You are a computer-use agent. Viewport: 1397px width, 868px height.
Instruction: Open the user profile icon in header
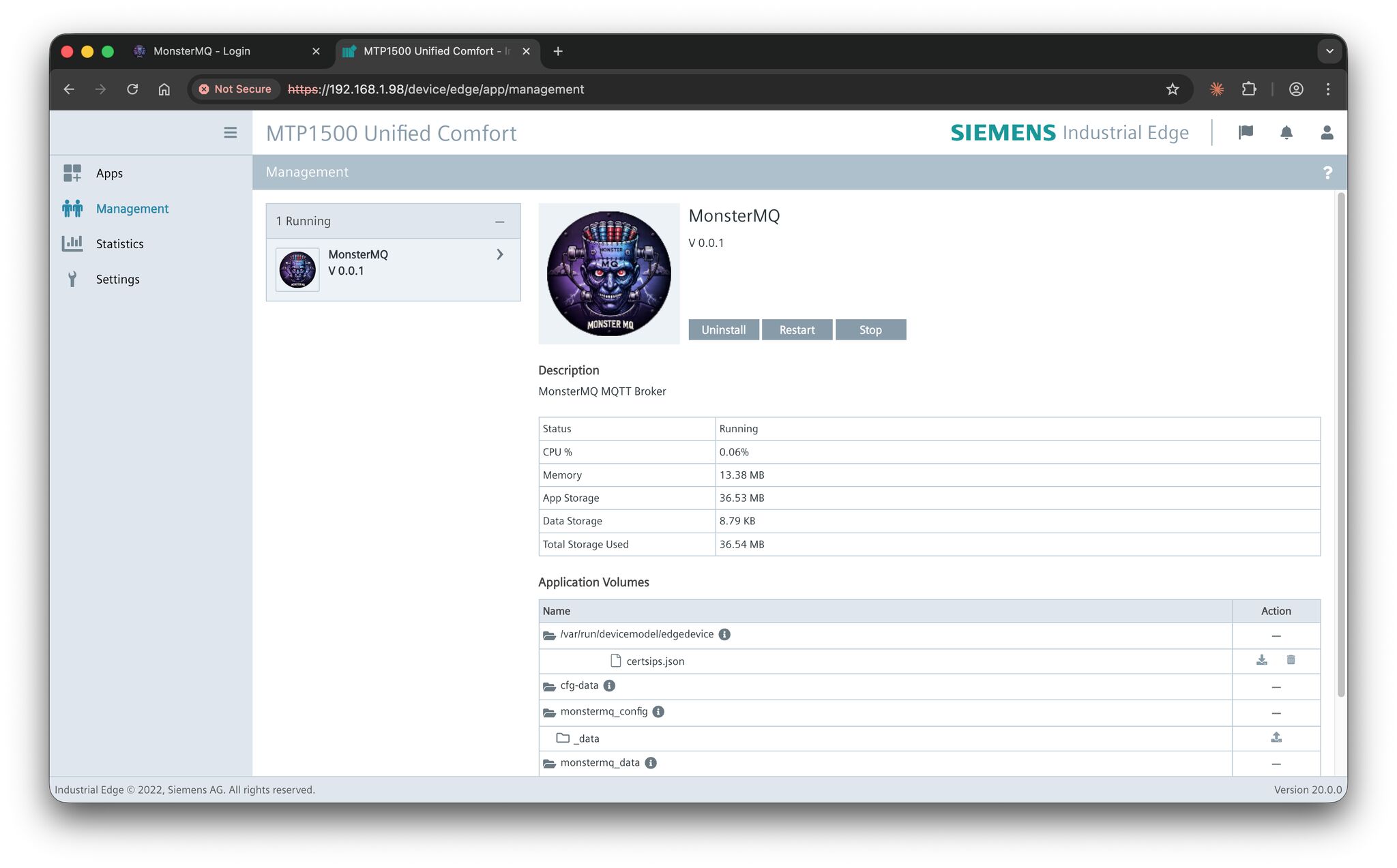[x=1327, y=132]
